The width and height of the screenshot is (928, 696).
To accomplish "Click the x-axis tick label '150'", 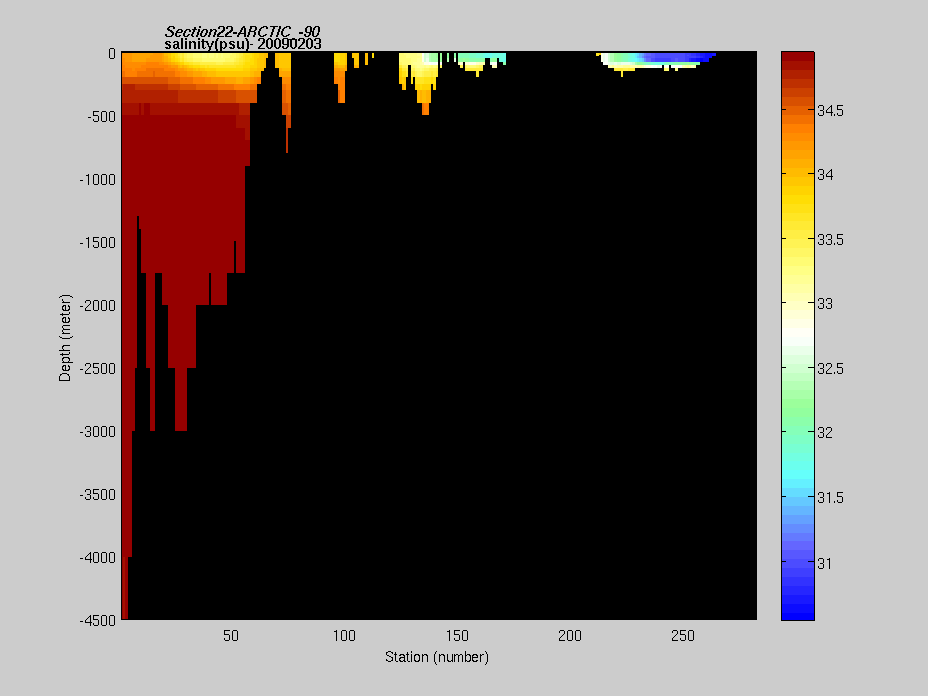I will tap(457, 636).
